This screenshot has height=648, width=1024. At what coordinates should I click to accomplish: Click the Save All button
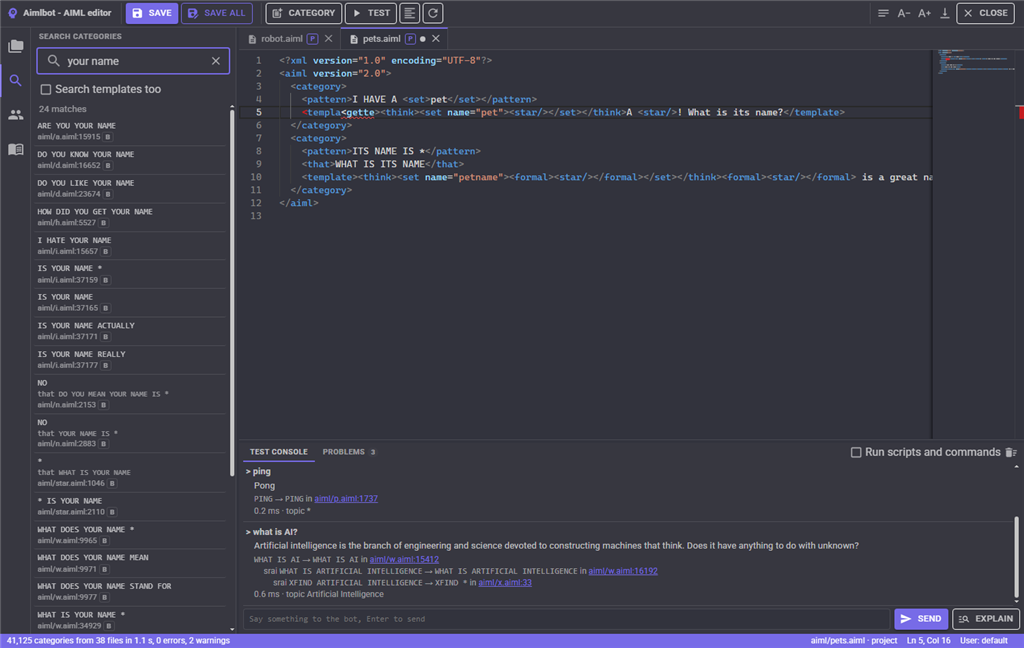[217, 13]
